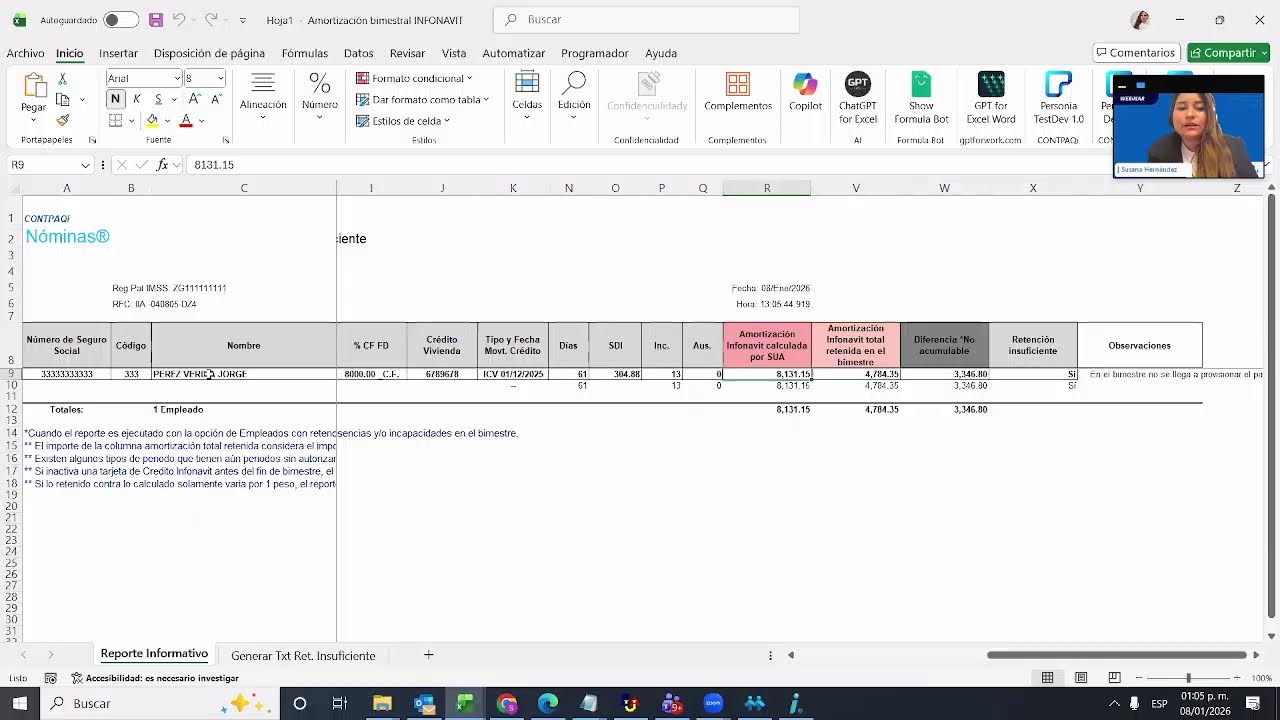Click the macro recording status bar icon
This screenshot has height=720, width=1280.
pos(51,678)
